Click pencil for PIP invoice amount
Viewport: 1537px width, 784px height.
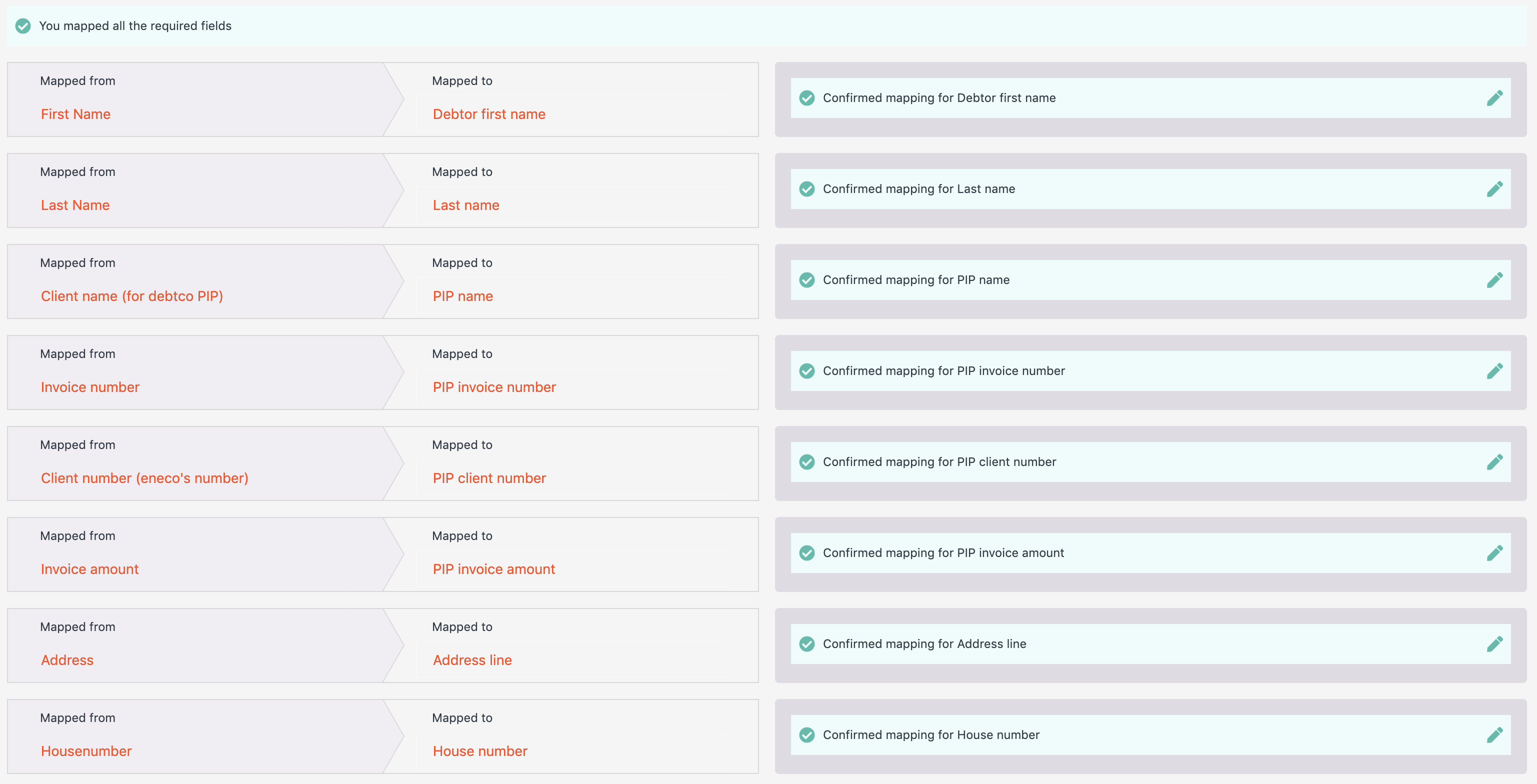1494,553
